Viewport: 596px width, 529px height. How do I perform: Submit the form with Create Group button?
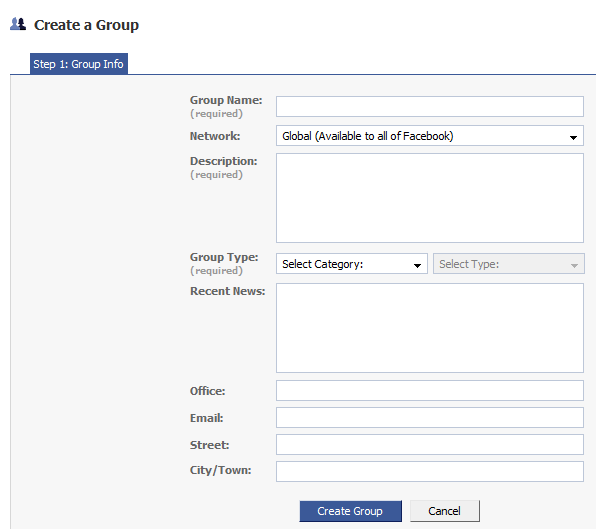click(x=350, y=511)
